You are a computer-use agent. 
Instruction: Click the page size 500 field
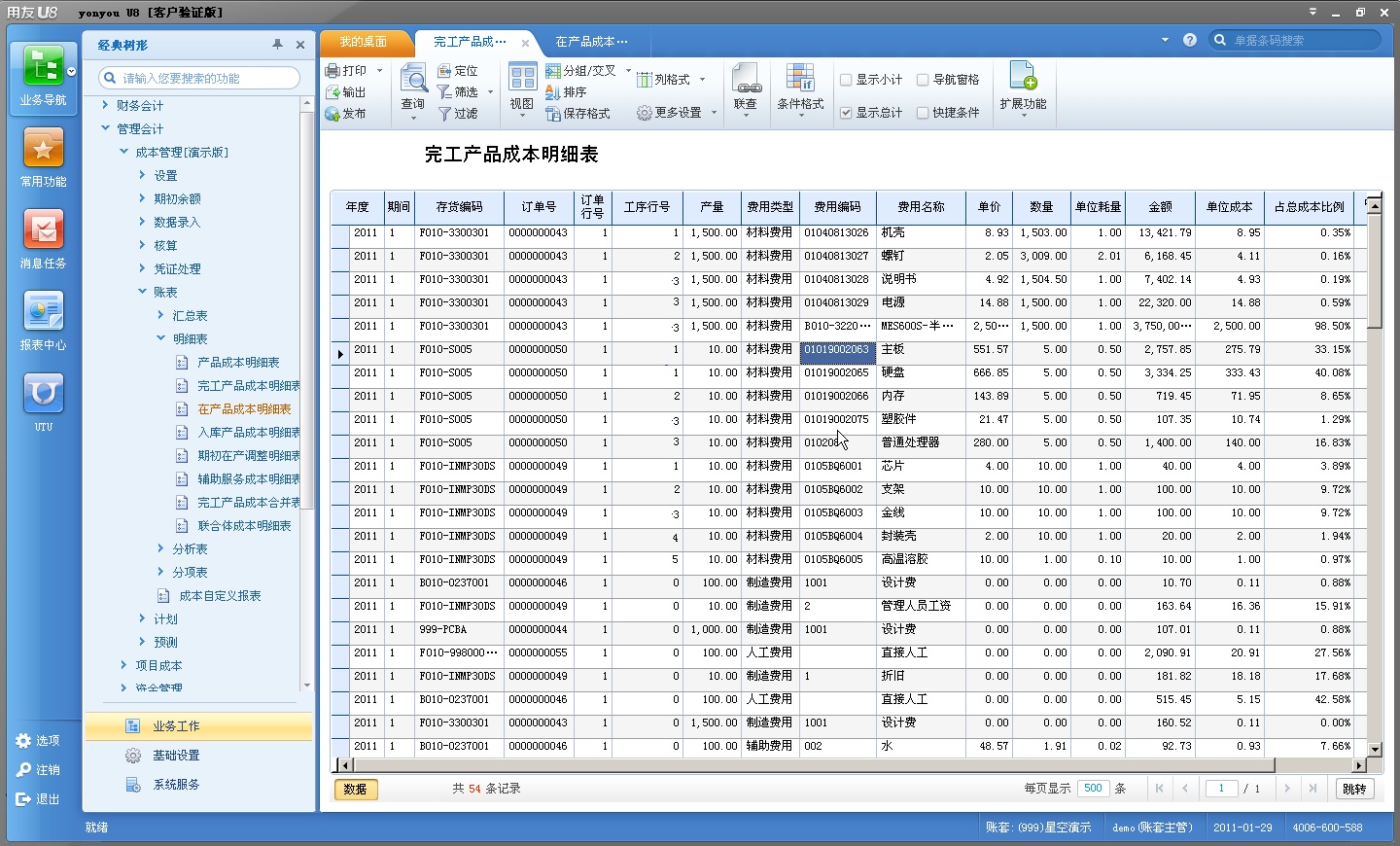point(1093,789)
